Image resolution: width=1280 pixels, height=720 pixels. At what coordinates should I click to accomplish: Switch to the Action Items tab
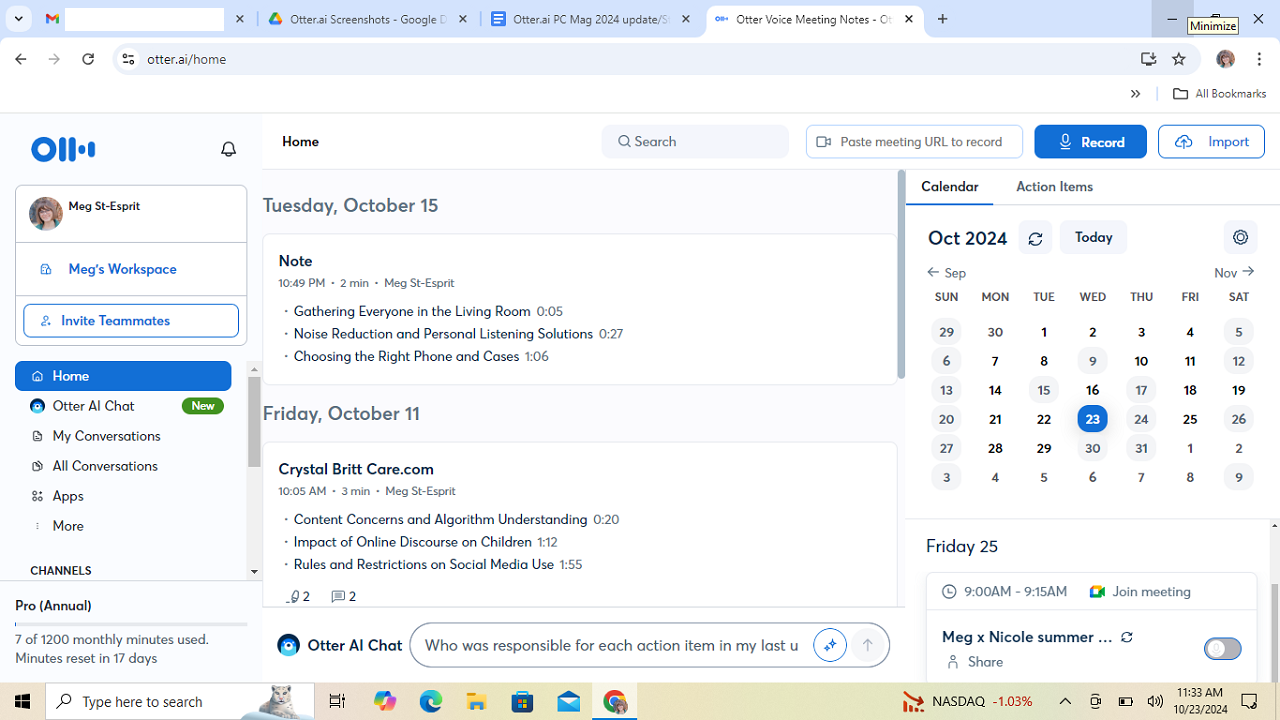point(1054,187)
